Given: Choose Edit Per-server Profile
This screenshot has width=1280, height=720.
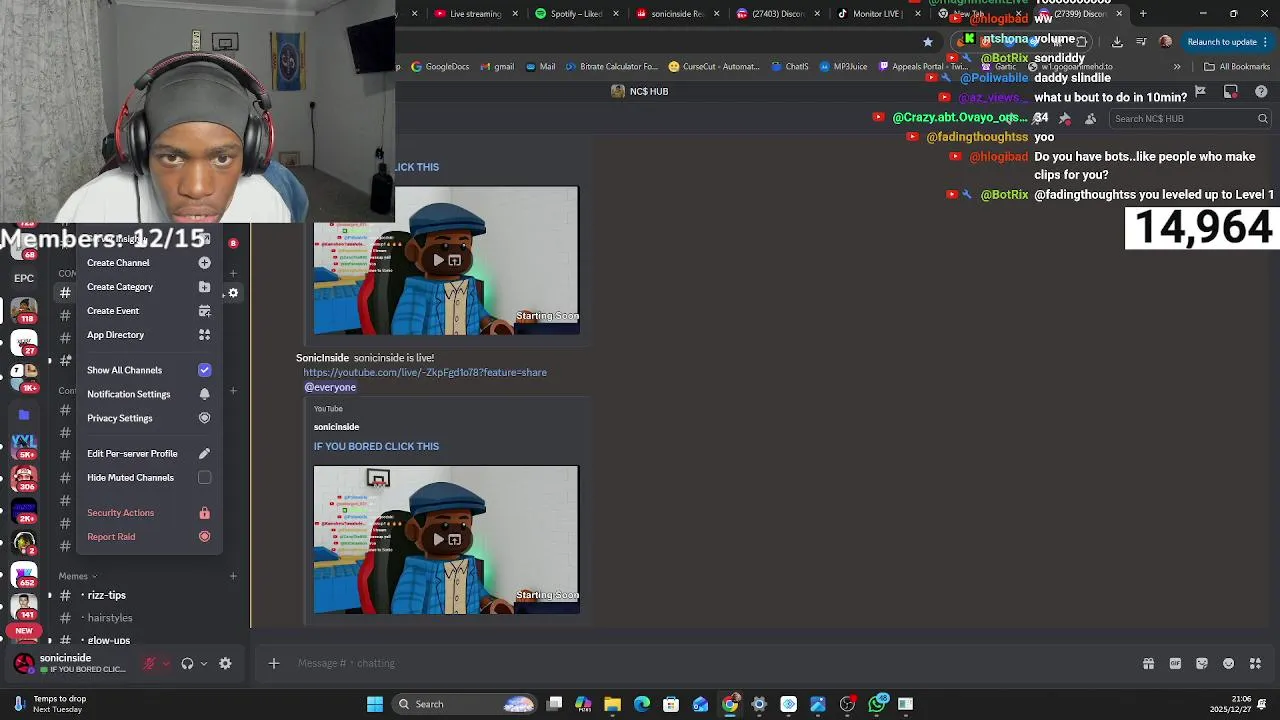Looking at the screenshot, I should click(148, 454).
